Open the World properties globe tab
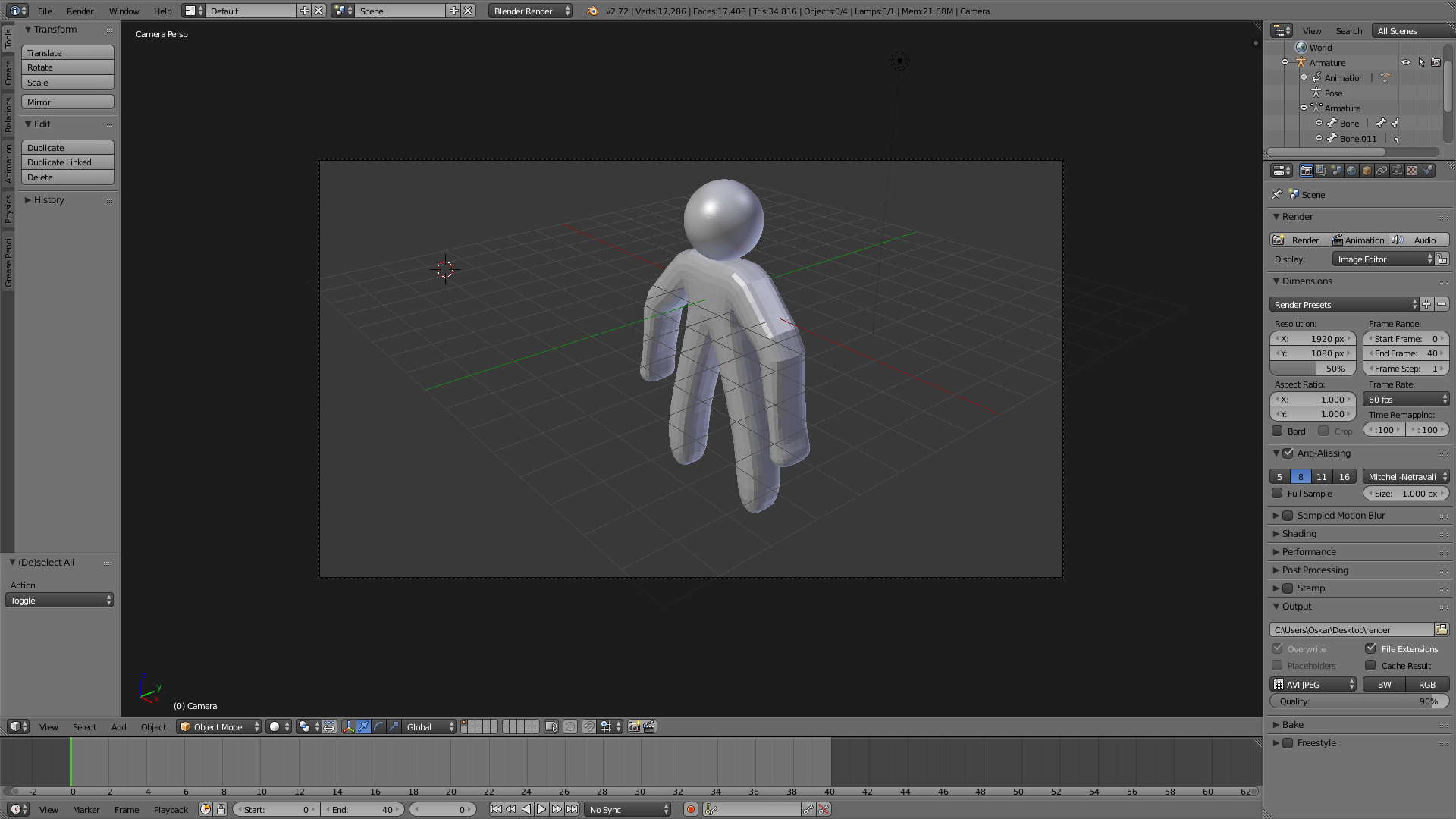The width and height of the screenshot is (1456, 819). click(1351, 171)
